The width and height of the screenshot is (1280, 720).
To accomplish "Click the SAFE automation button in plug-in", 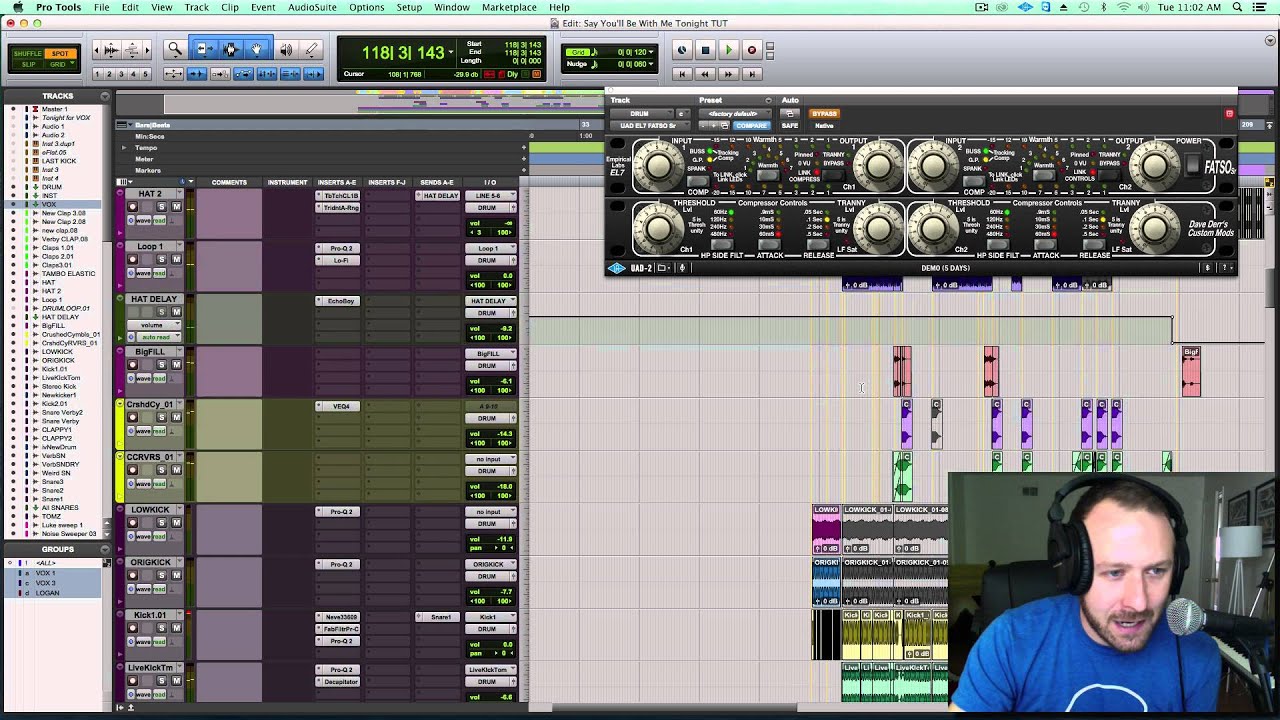I will pos(790,126).
